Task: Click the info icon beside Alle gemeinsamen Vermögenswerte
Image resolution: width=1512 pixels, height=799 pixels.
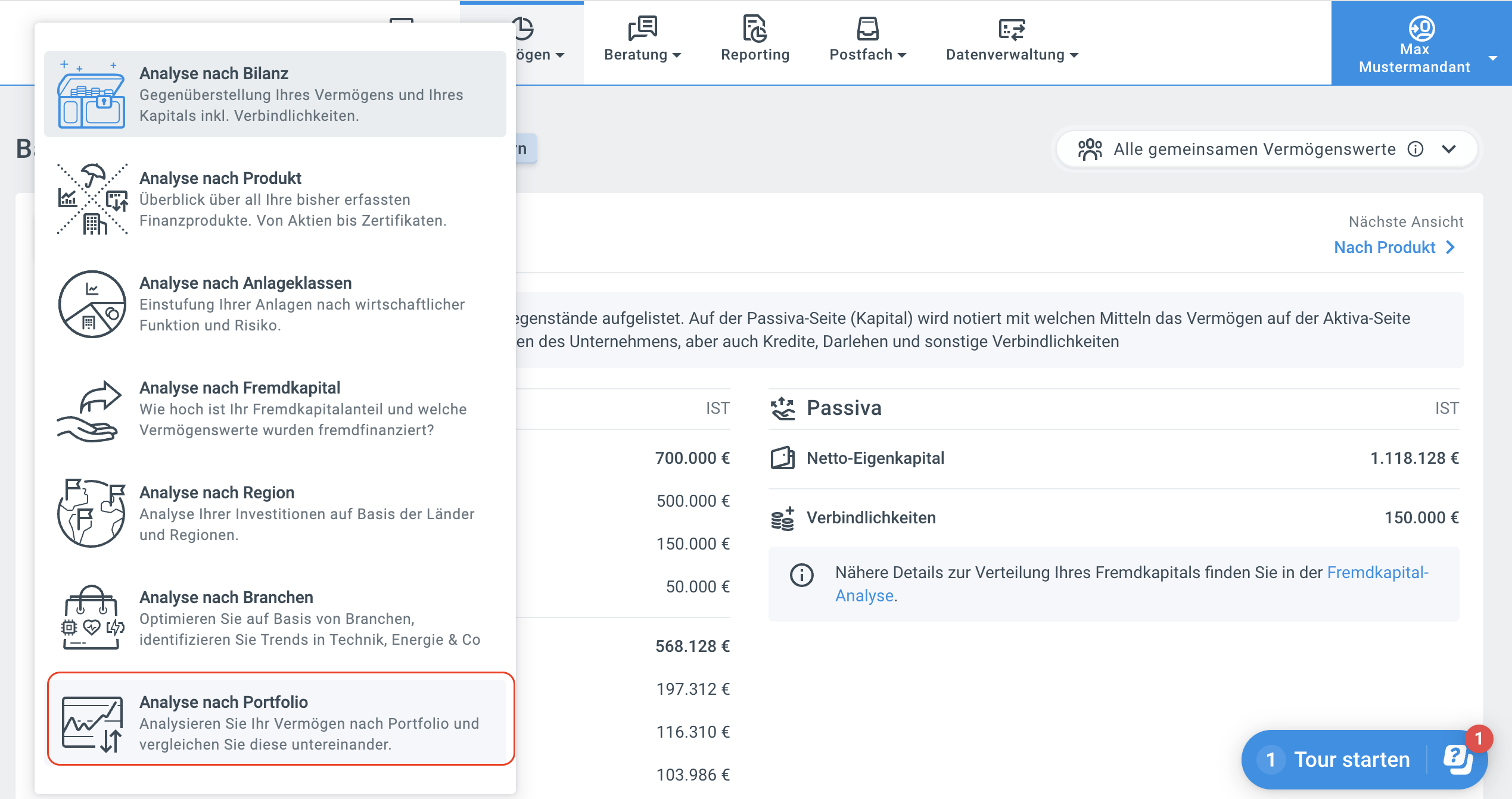Action: 1415,149
